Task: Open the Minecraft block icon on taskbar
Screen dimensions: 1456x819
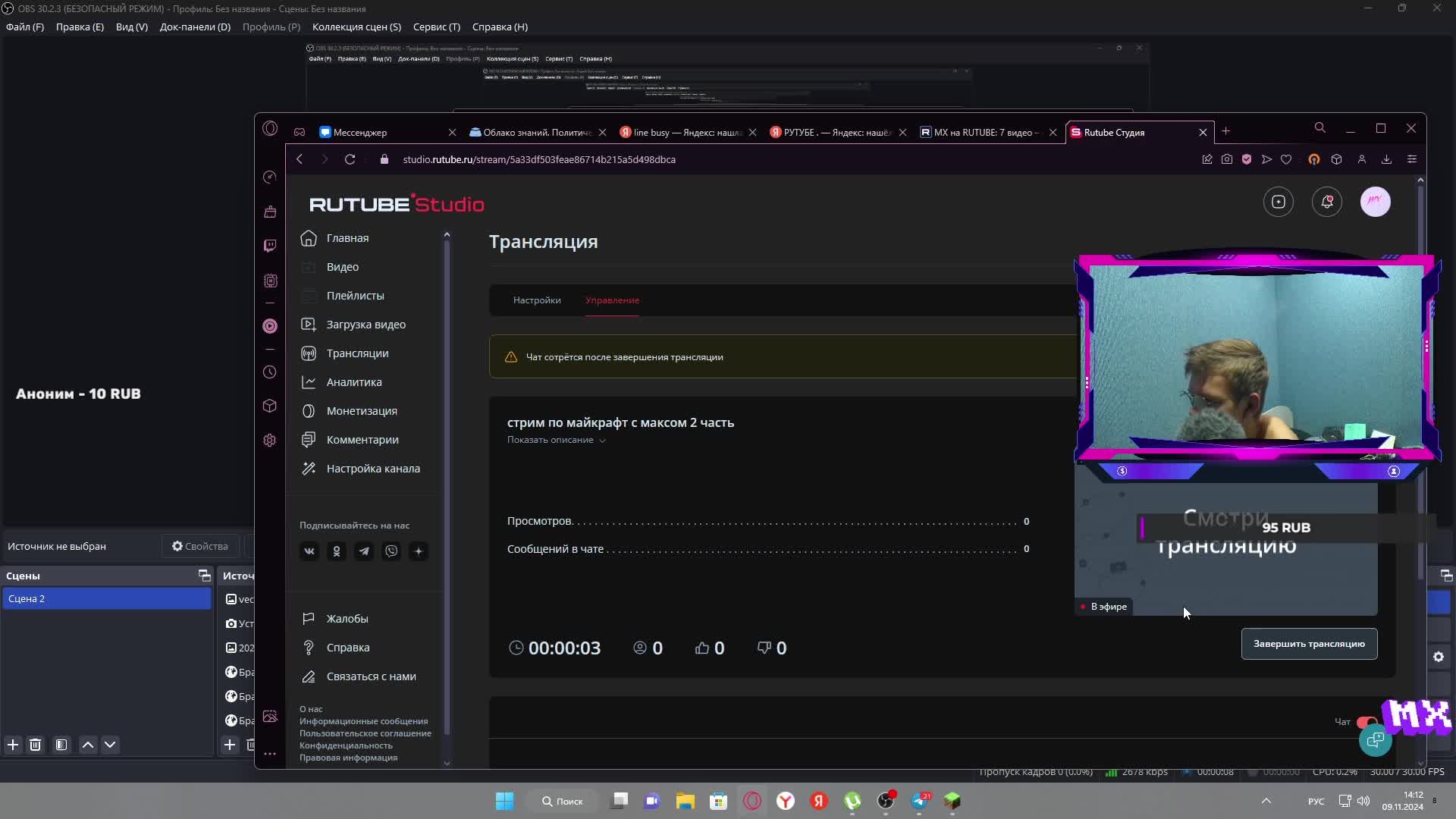Action: 952,801
